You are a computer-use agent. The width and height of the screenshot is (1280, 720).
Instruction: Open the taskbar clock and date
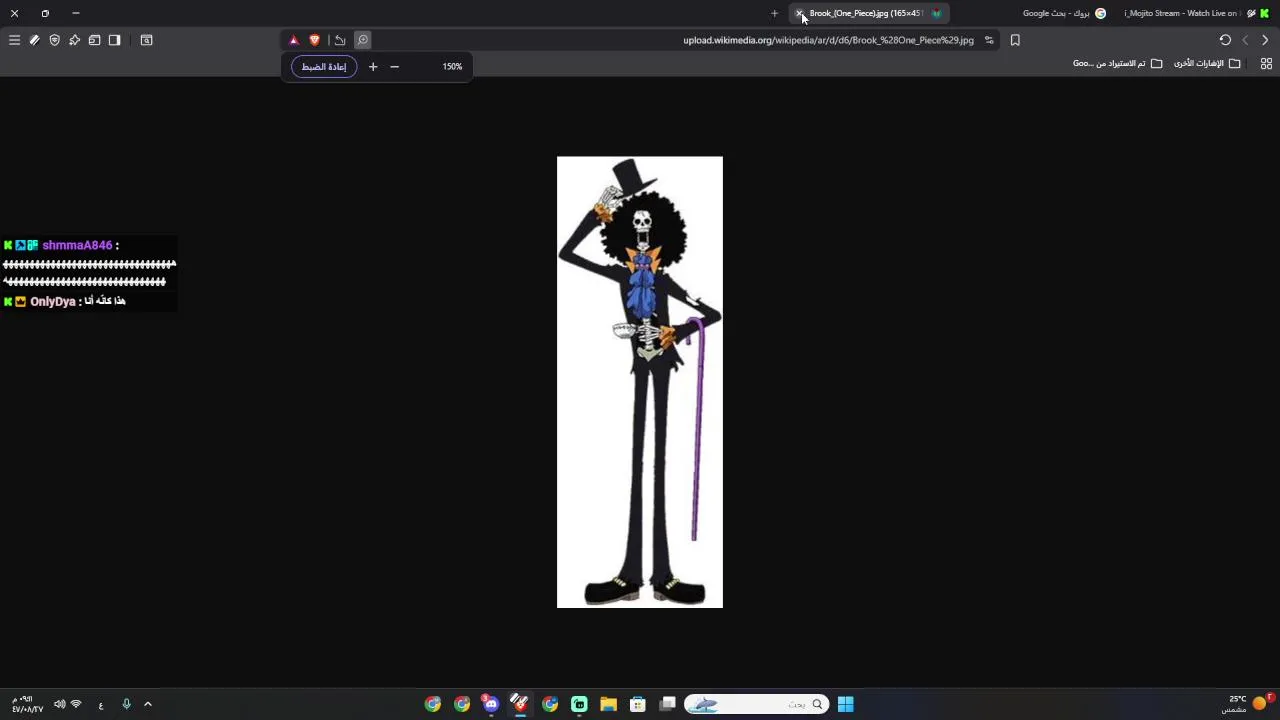click(x=27, y=704)
